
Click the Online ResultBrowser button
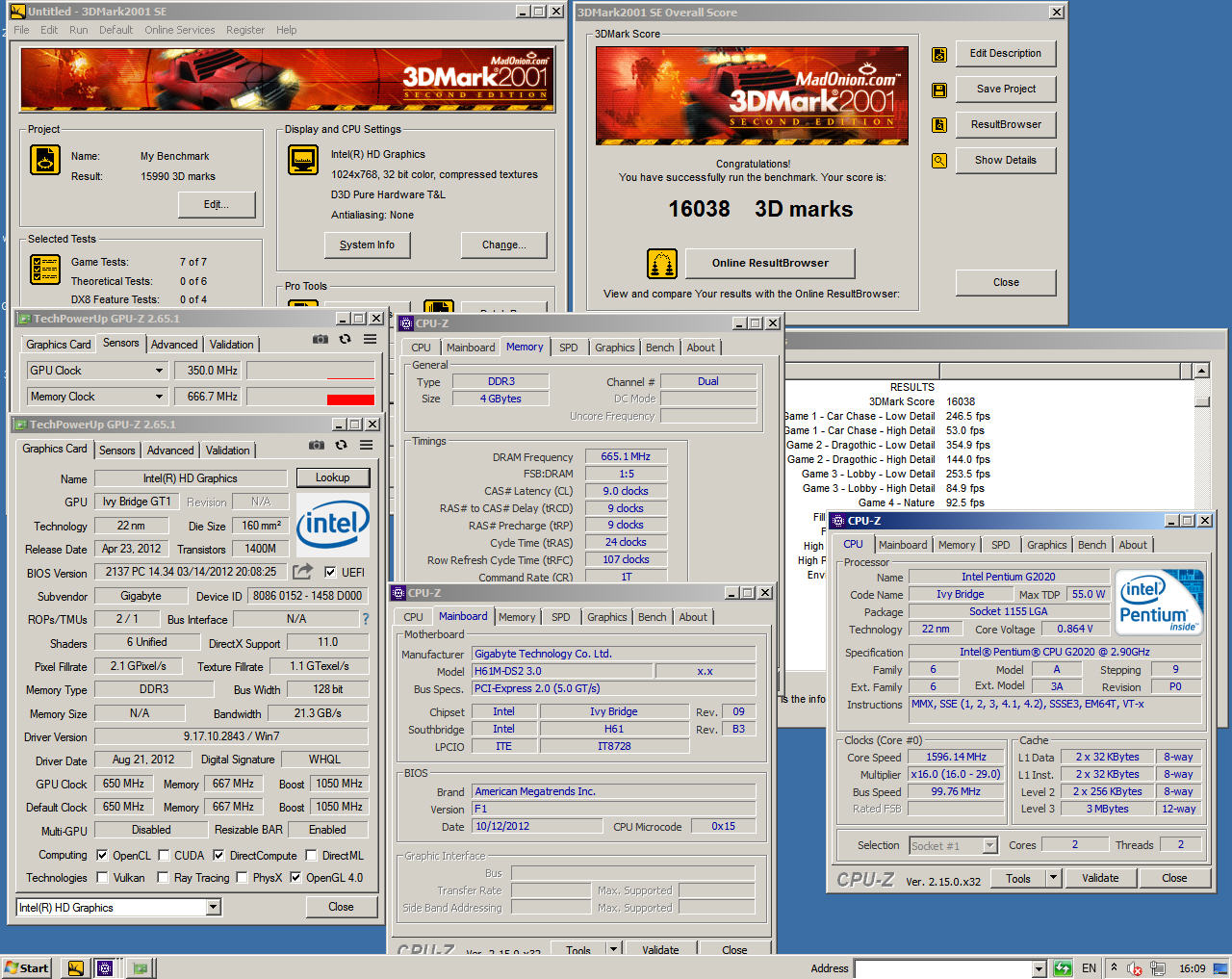(770, 263)
